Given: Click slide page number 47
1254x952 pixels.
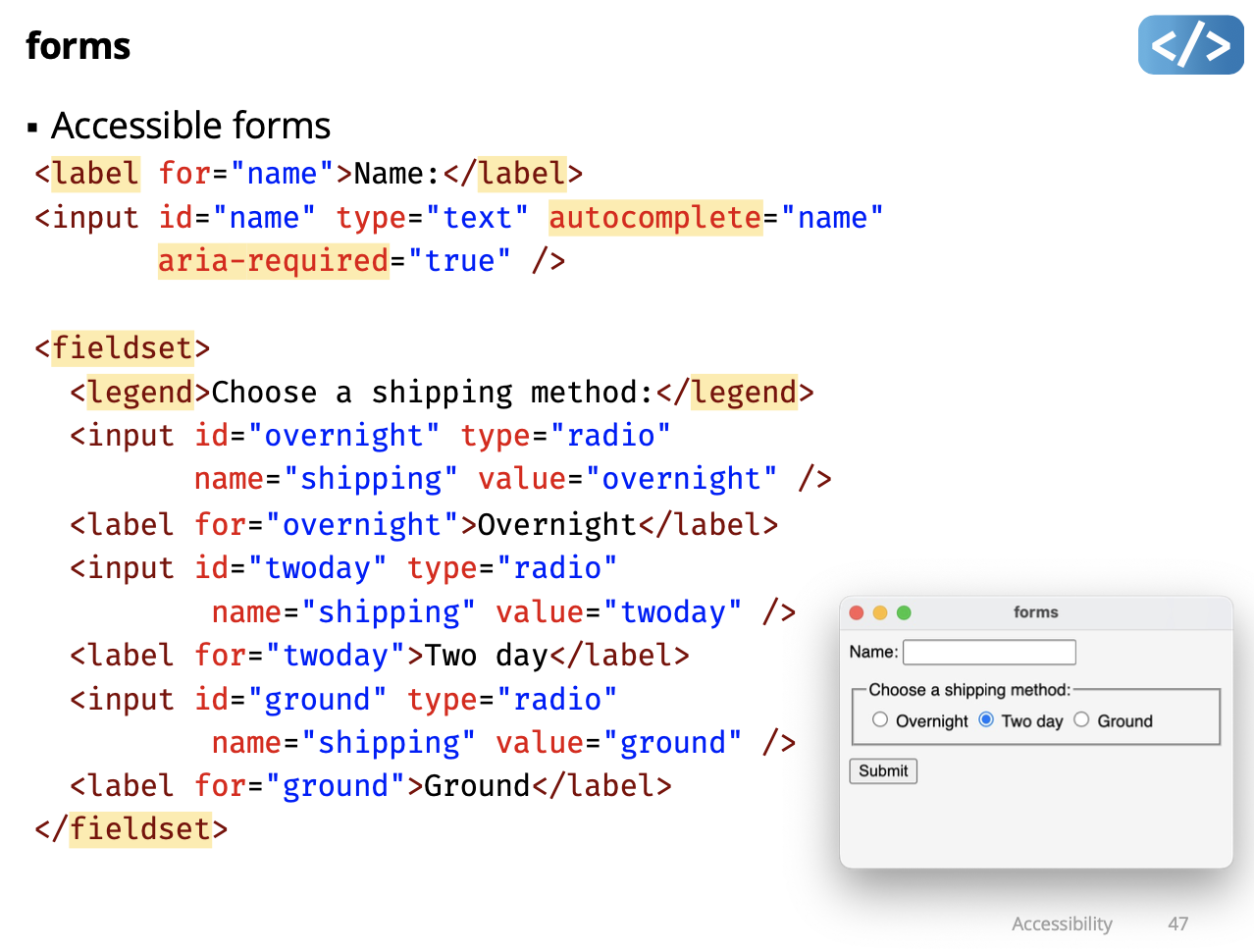Looking at the screenshot, I should pos(1177,924).
